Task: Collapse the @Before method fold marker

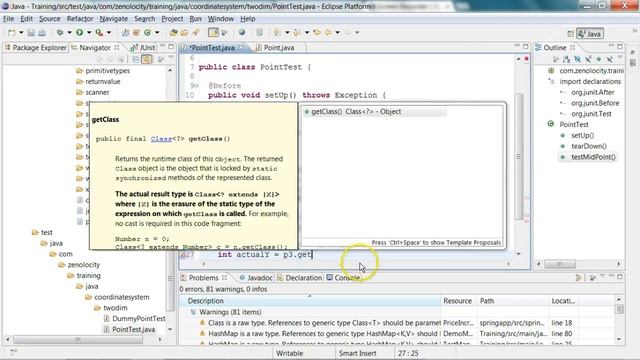Action: pyautogui.click(x=196, y=86)
